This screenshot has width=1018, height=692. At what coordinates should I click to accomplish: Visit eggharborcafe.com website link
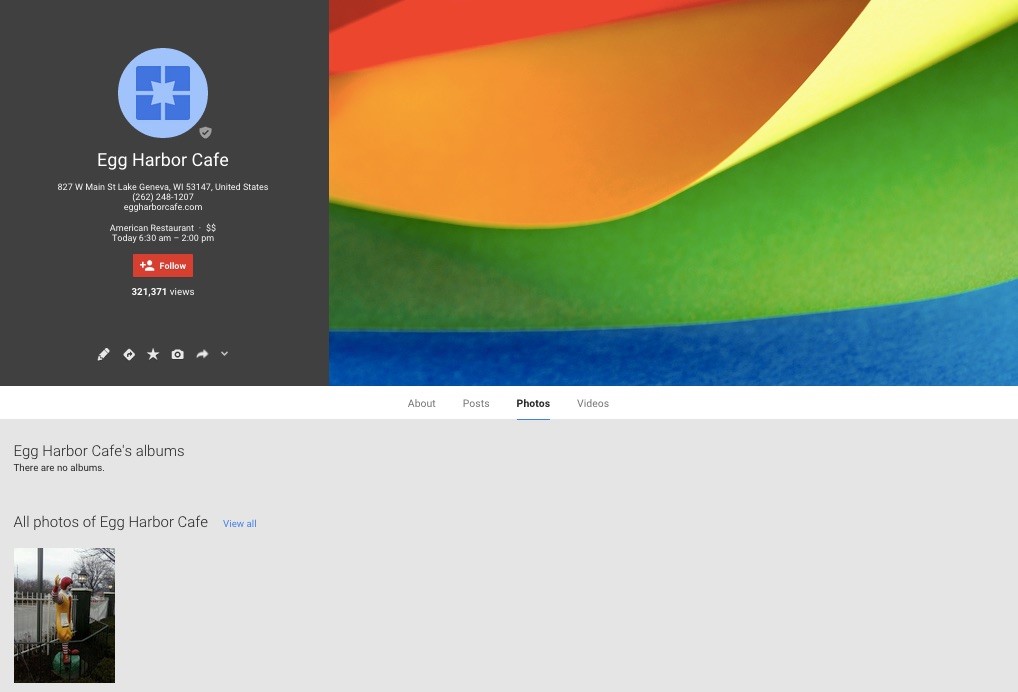pos(163,207)
